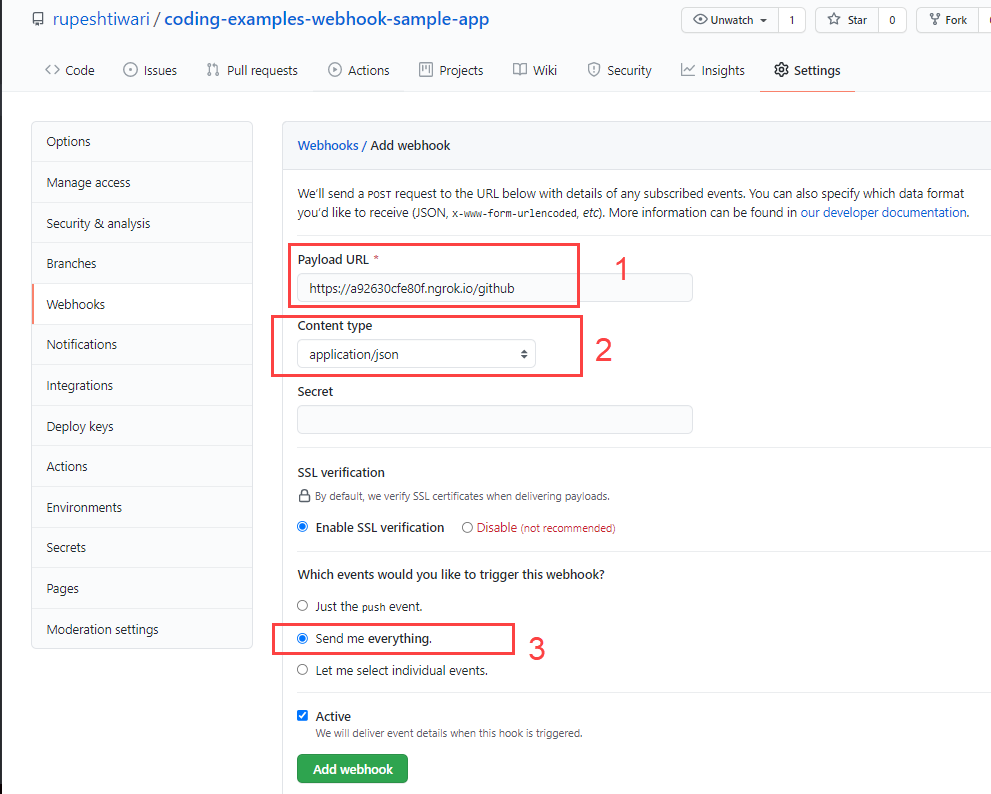Switch to the Actions tab
The height and width of the screenshot is (794, 991).
point(358,70)
